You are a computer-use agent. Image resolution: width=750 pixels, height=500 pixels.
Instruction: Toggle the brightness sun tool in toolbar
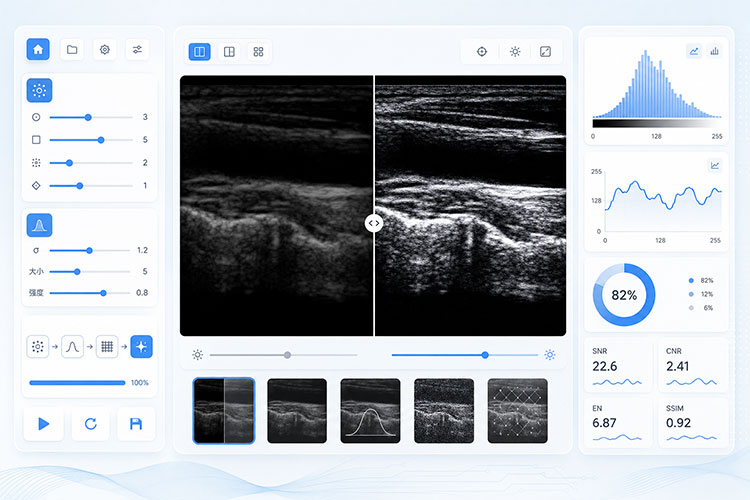(515, 52)
